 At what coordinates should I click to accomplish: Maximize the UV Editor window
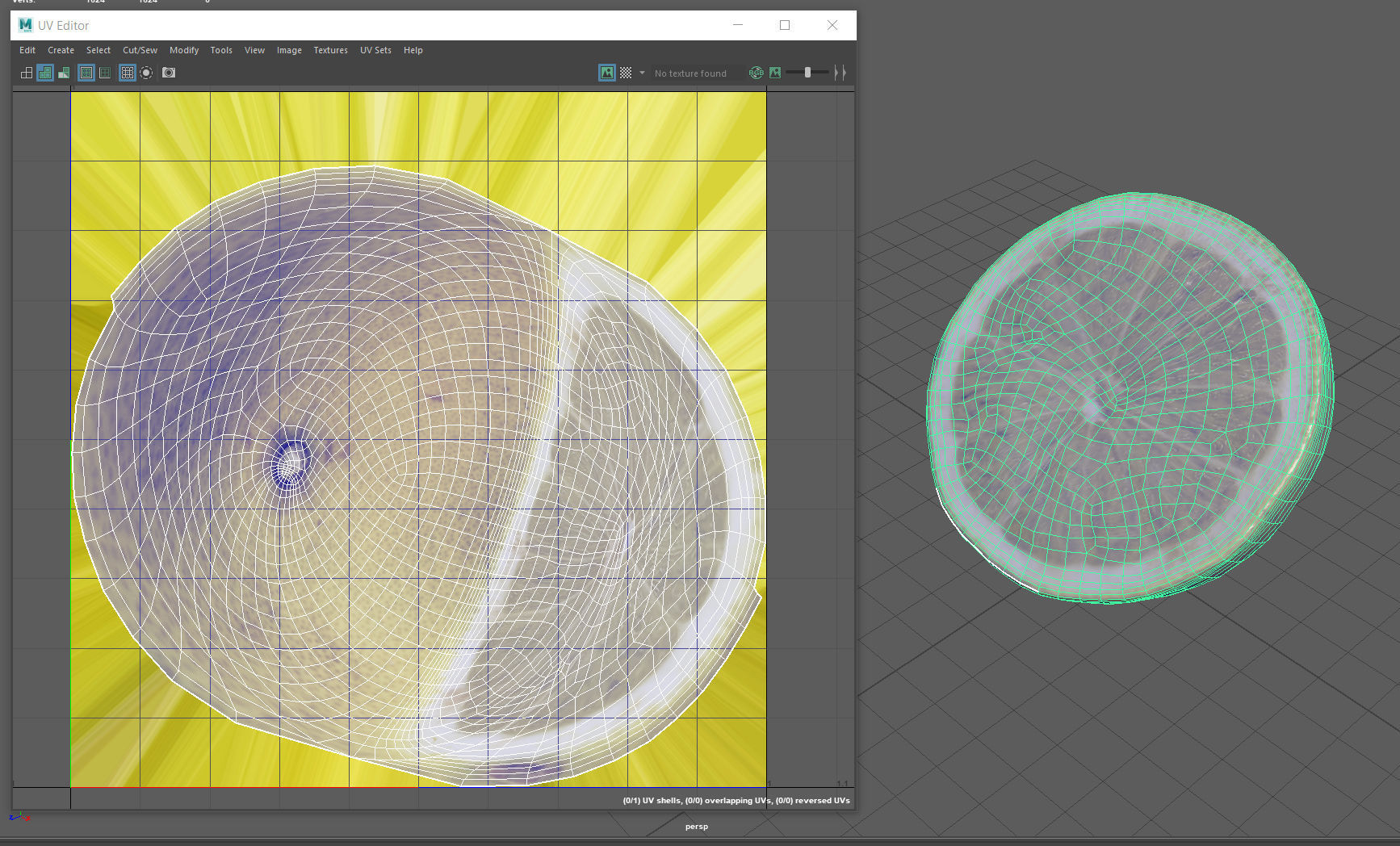pos(785,25)
